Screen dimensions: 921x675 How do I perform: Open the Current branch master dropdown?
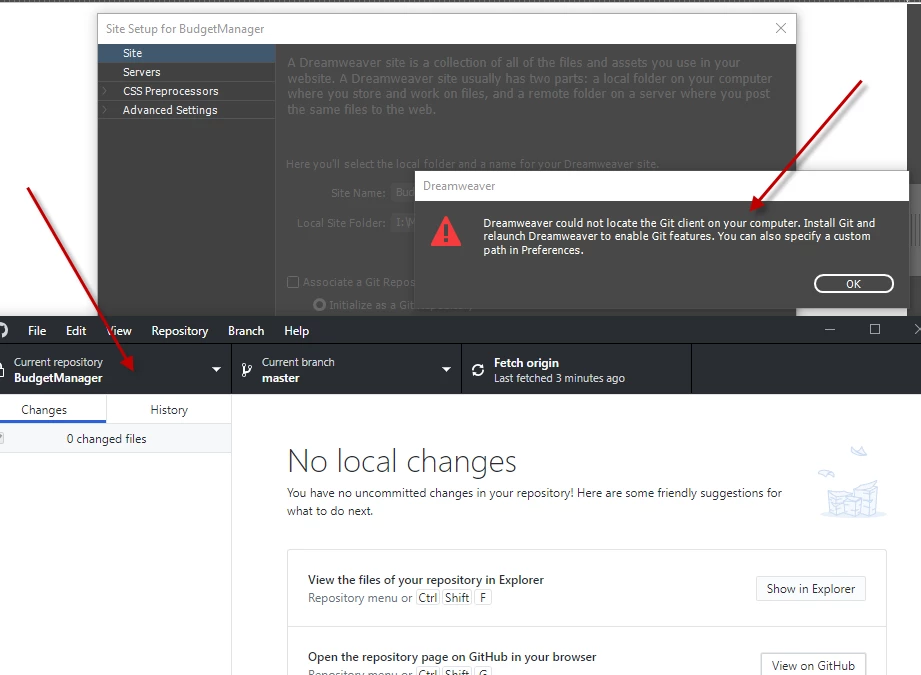click(x=347, y=370)
